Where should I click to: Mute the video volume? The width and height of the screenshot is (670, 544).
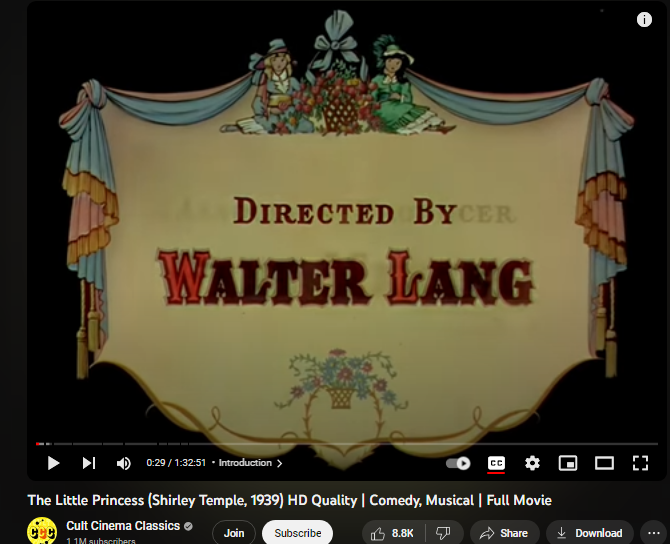(123, 463)
